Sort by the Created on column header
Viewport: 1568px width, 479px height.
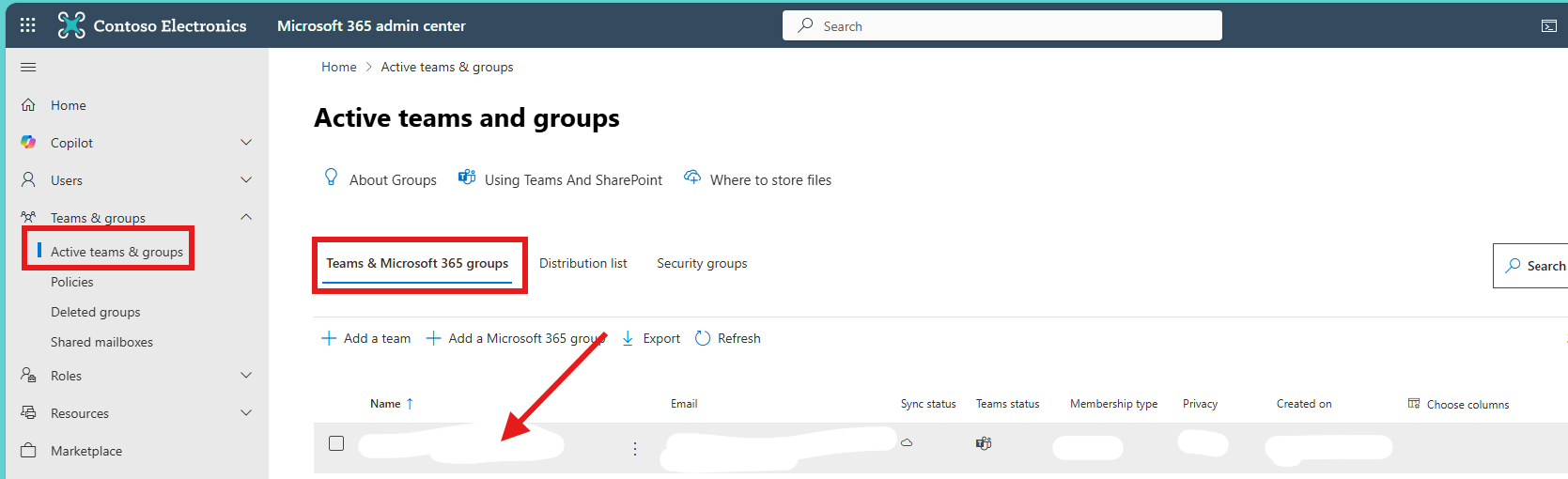(x=1304, y=404)
